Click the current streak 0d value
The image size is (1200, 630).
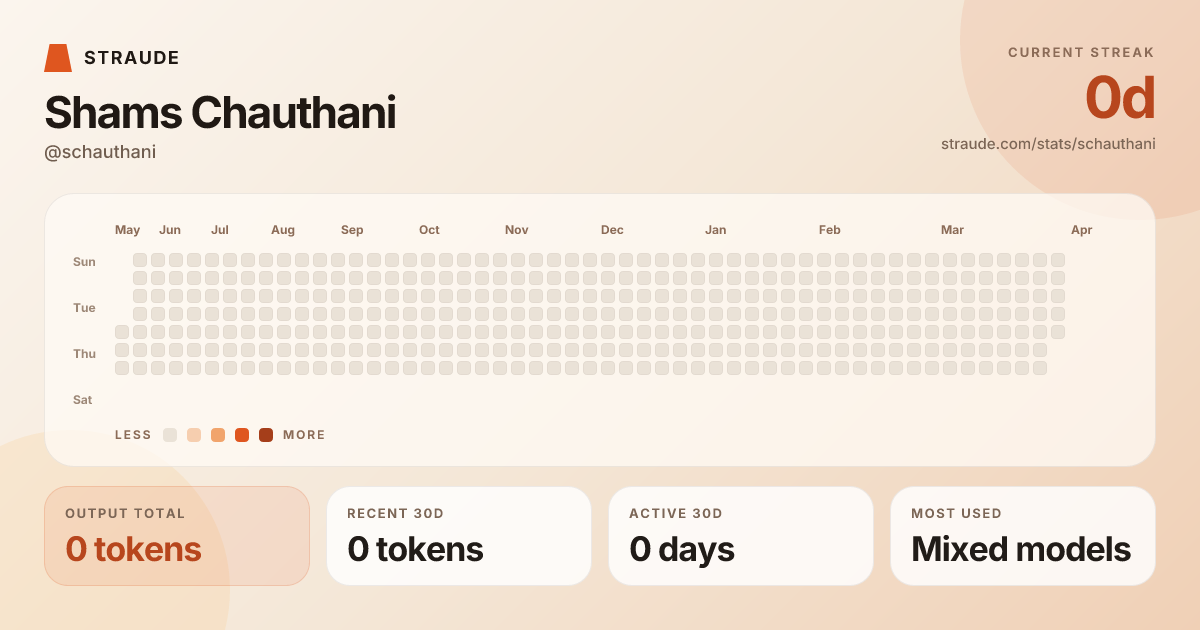(x=1120, y=98)
